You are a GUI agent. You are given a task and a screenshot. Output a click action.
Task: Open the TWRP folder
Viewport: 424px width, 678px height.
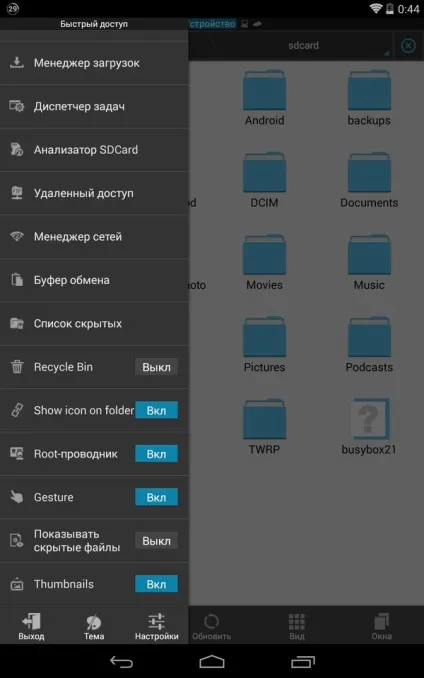(265, 426)
